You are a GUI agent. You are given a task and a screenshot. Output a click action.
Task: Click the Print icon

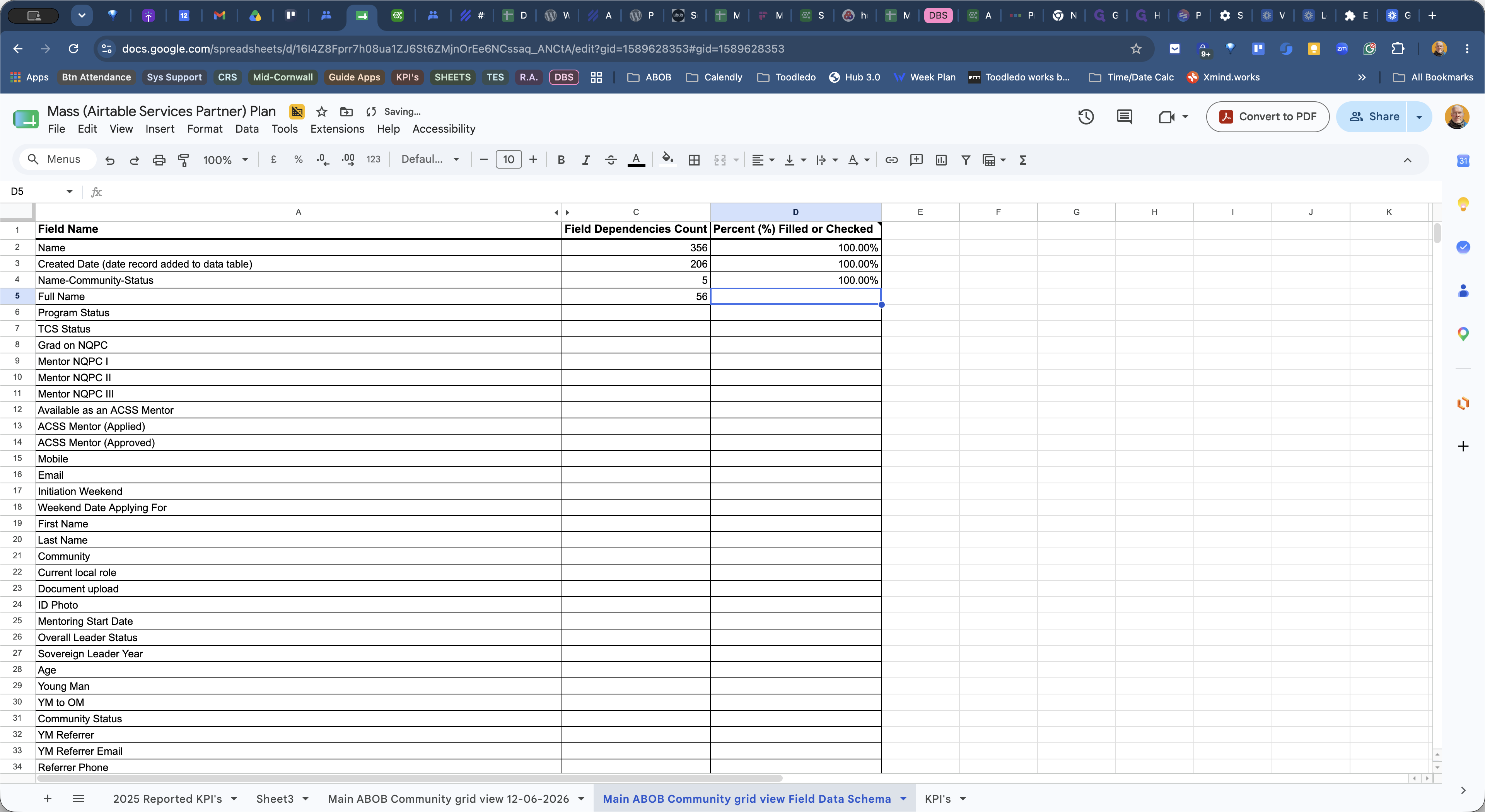tap(159, 160)
